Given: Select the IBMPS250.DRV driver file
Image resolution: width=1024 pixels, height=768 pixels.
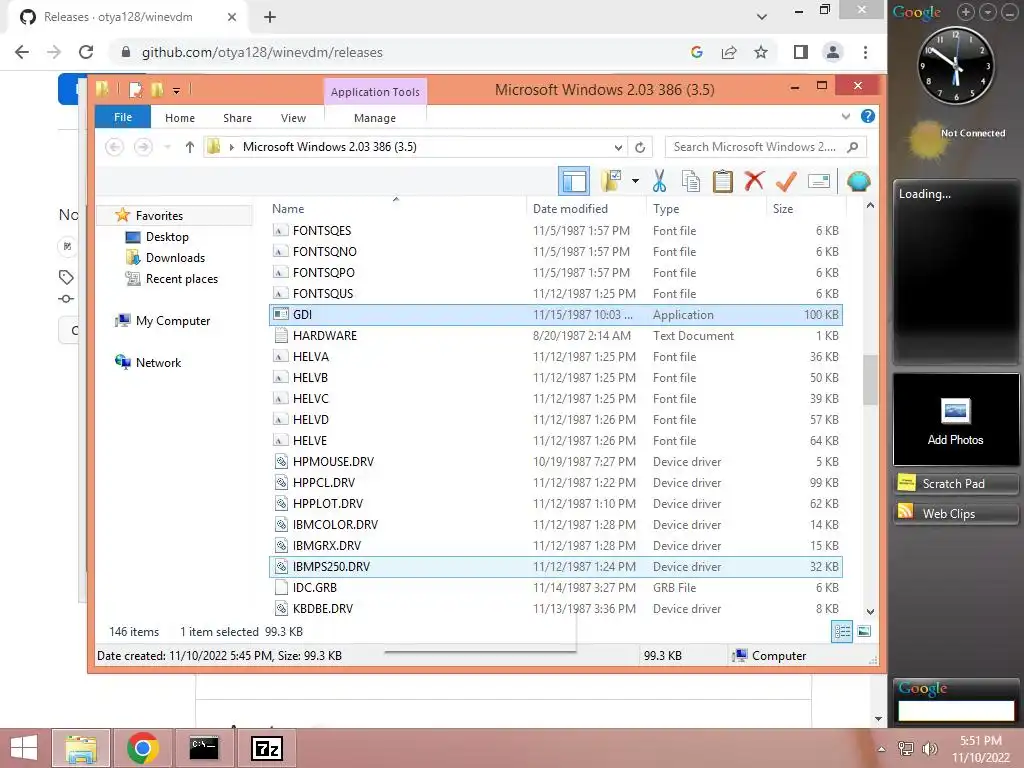Looking at the screenshot, I should tap(556, 567).
